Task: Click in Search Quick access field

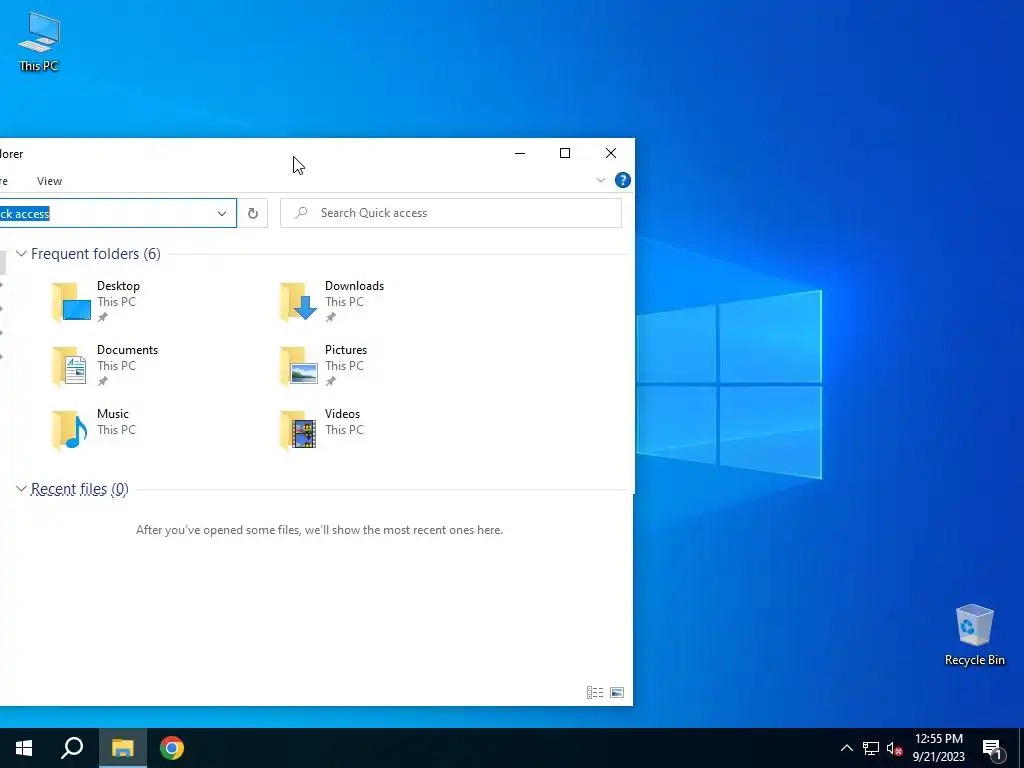Action: click(x=451, y=213)
